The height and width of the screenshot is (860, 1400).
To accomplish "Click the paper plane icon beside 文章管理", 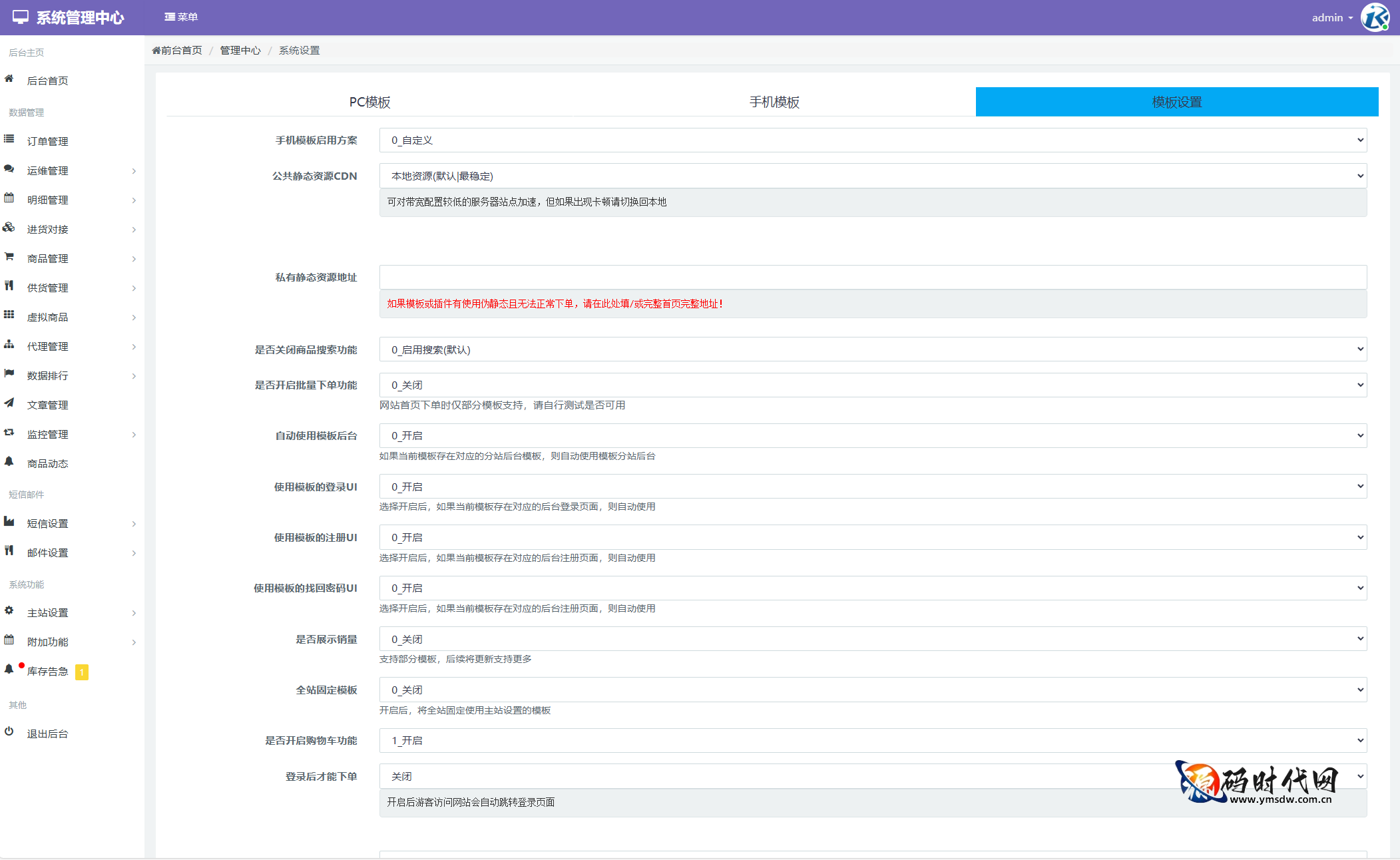I will click(9, 403).
